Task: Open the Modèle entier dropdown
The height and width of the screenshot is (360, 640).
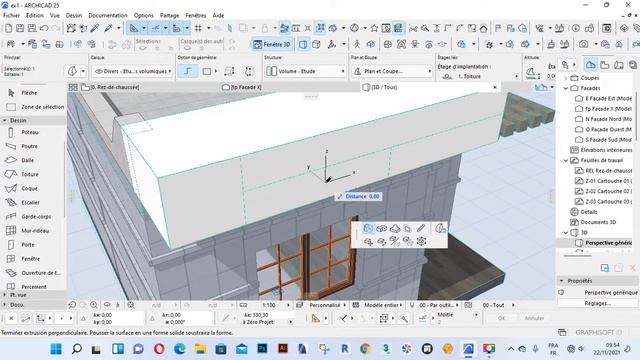Action: (x=378, y=305)
